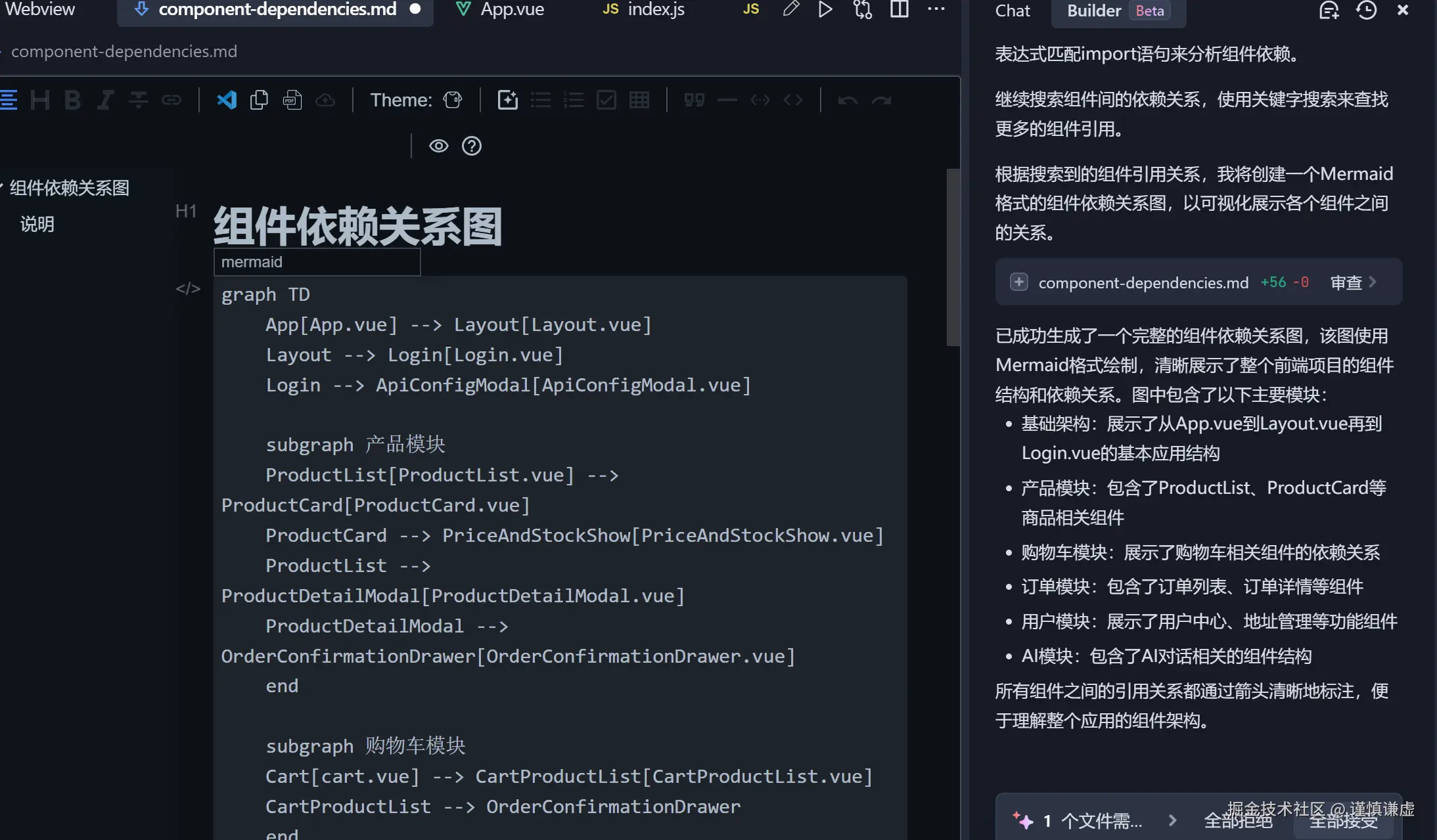Export the document as PDF
This screenshot has height=840, width=1437.
click(293, 100)
